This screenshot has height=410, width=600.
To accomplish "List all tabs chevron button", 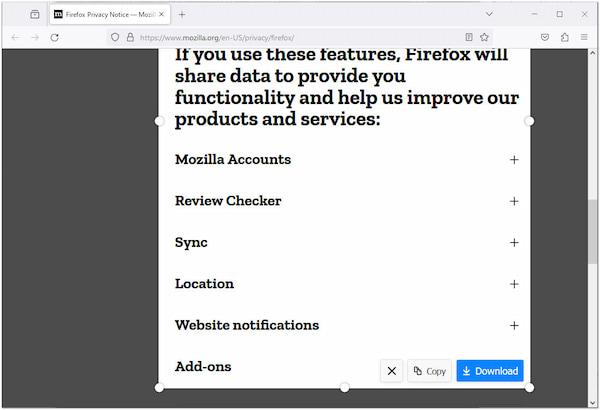I will tap(489, 14).
